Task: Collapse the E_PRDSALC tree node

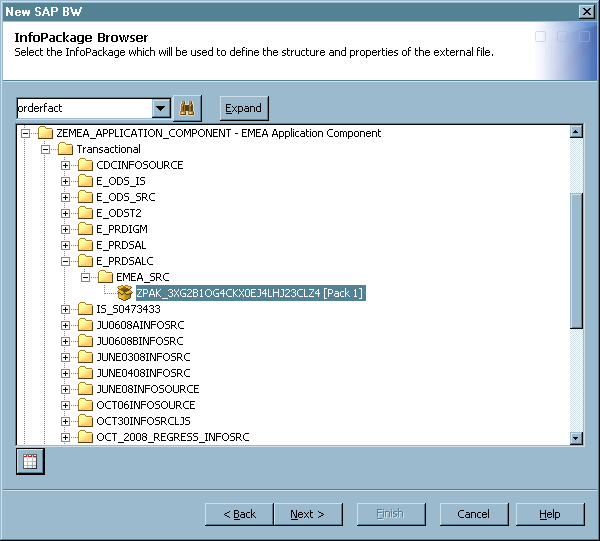Action: point(66,261)
